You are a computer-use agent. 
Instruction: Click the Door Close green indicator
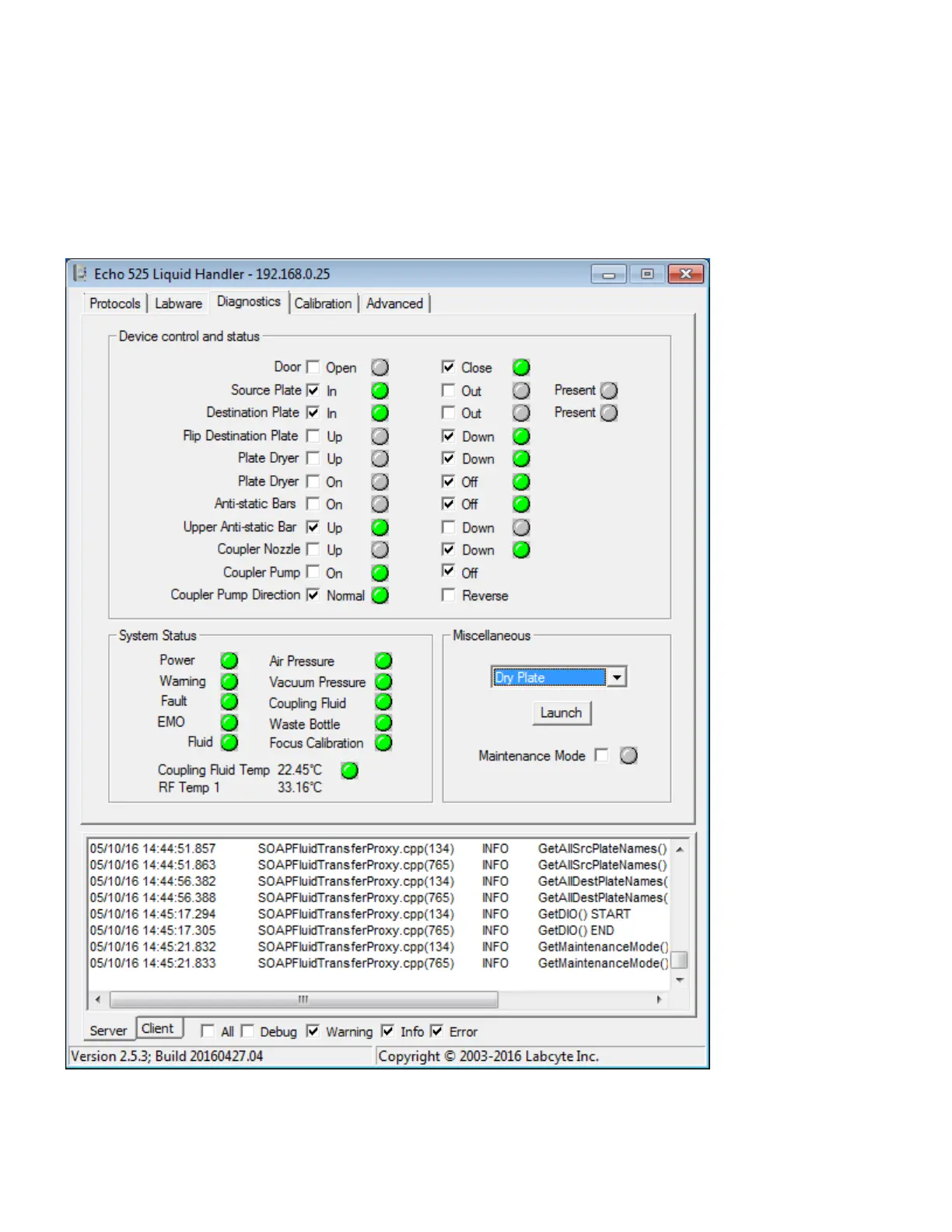coord(521,367)
